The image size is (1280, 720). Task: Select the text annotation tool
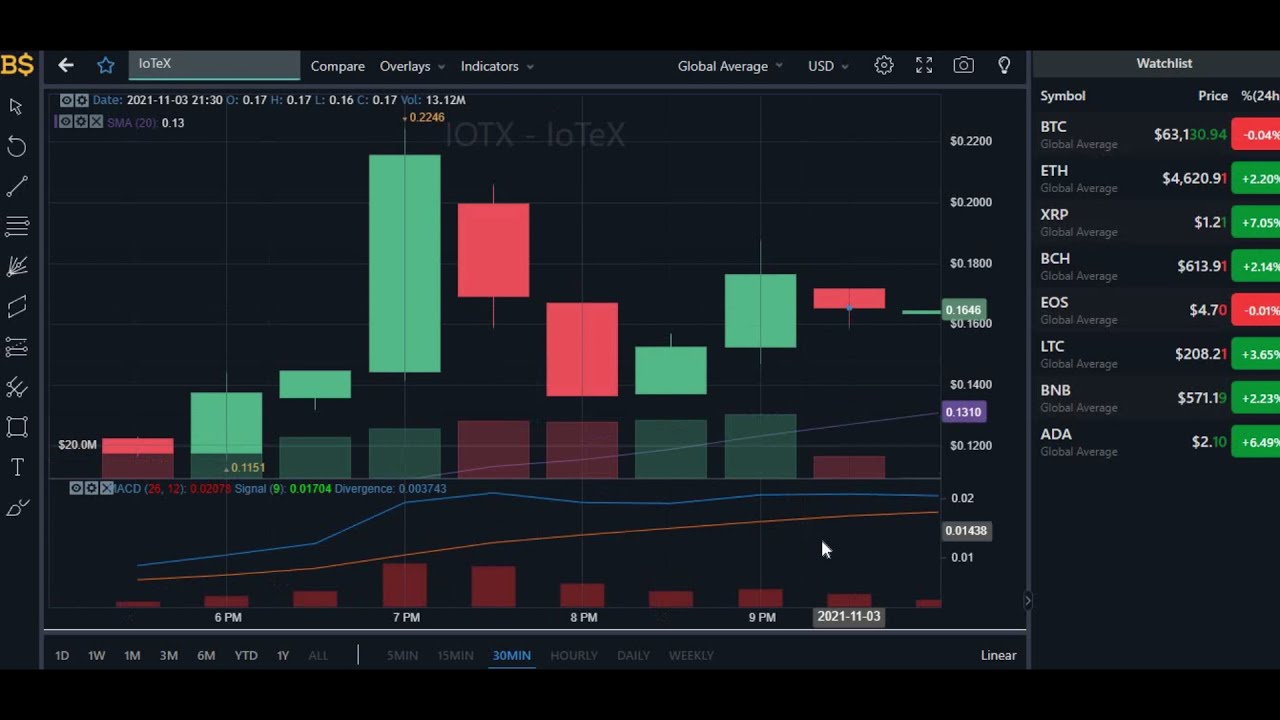pos(16,468)
